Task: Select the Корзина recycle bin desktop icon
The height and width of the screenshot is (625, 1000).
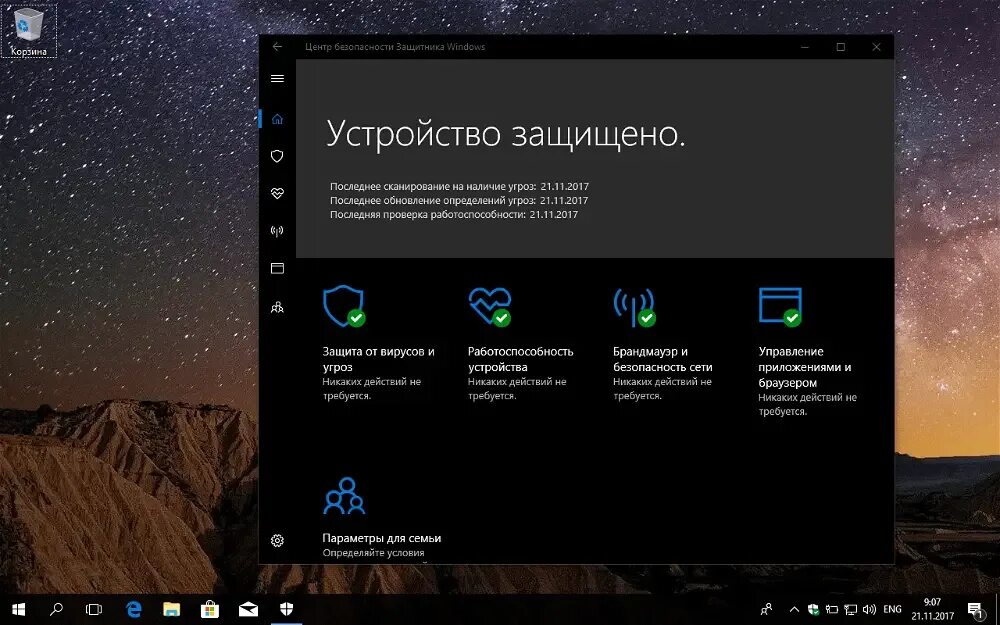Action: coord(29,31)
